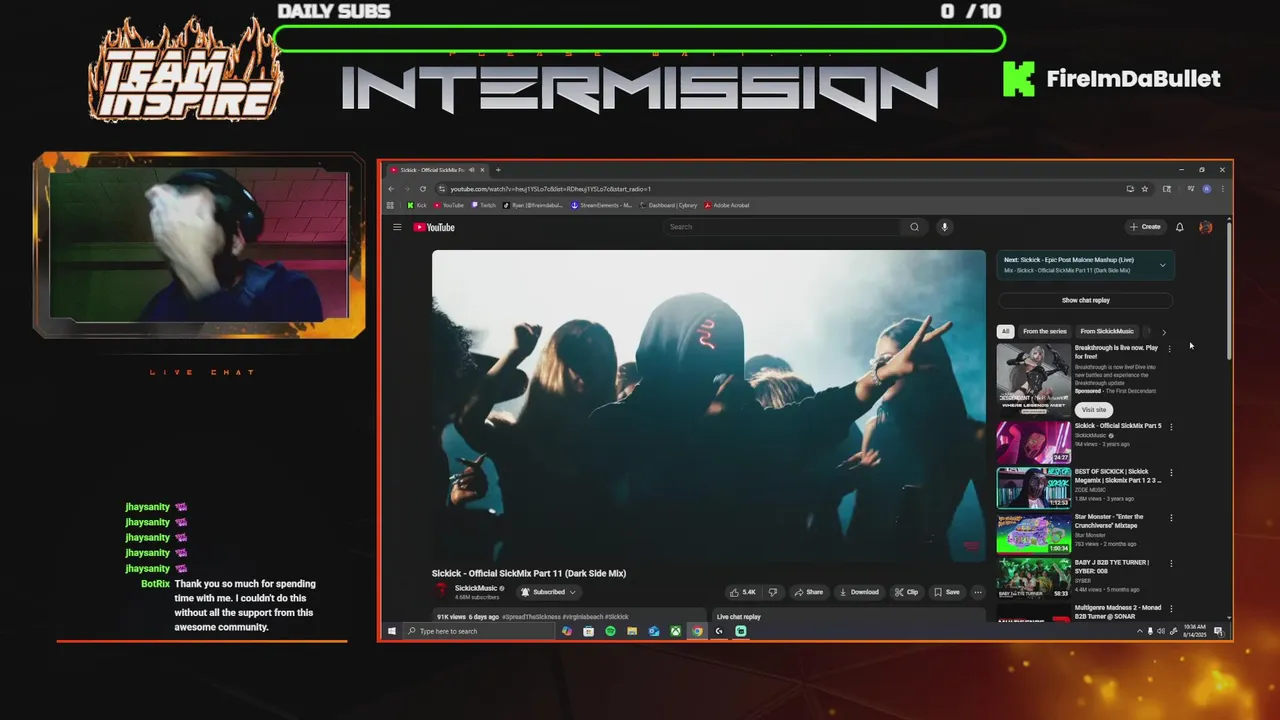
Task: Click the YouTube logo home link
Action: (x=434, y=227)
